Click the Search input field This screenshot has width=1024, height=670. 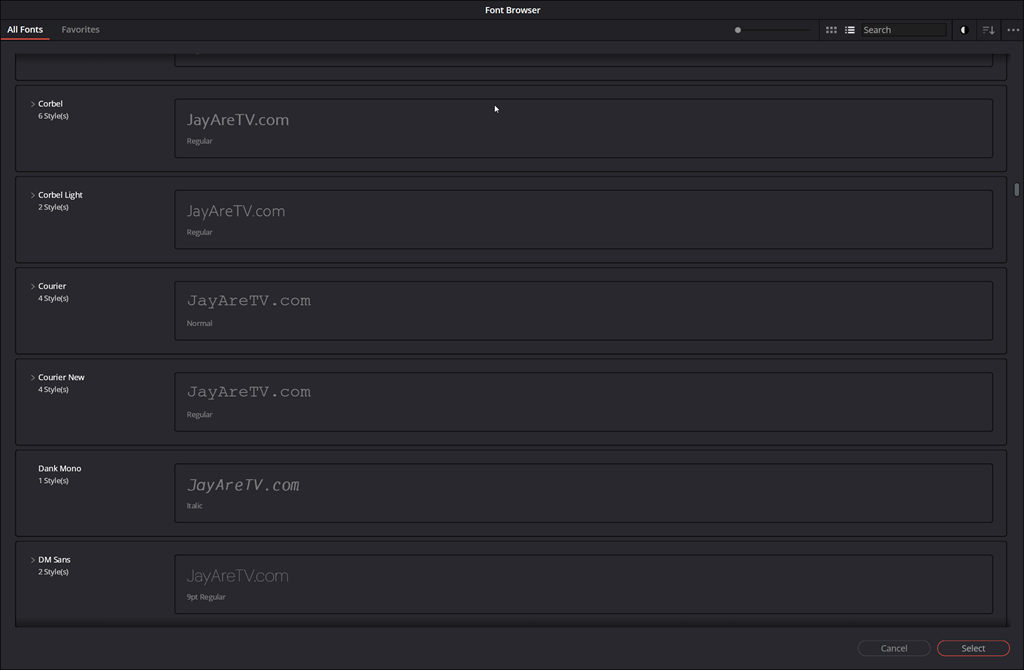pos(903,30)
